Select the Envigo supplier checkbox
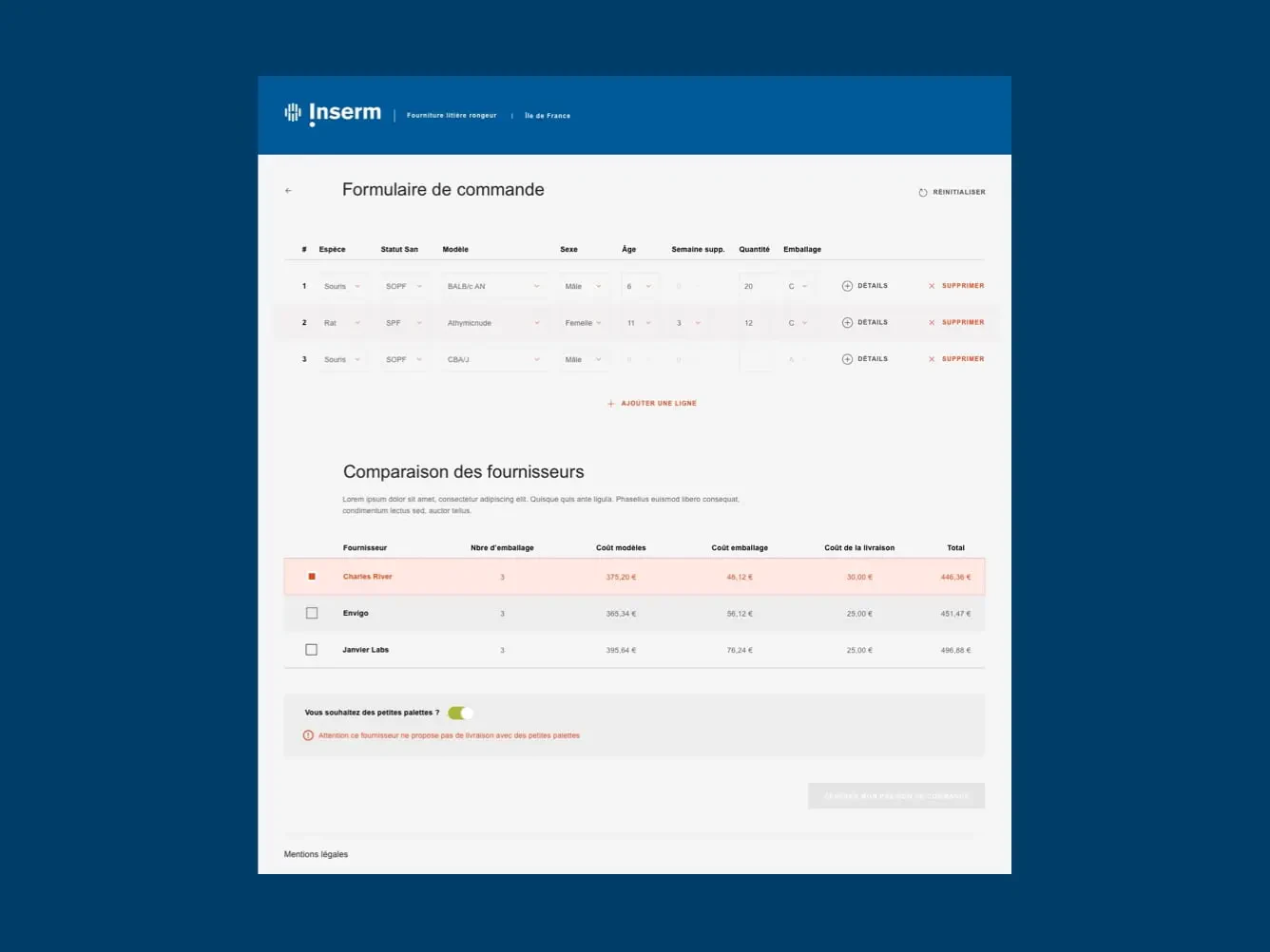Viewport: 1270px width, 952px height. click(312, 614)
